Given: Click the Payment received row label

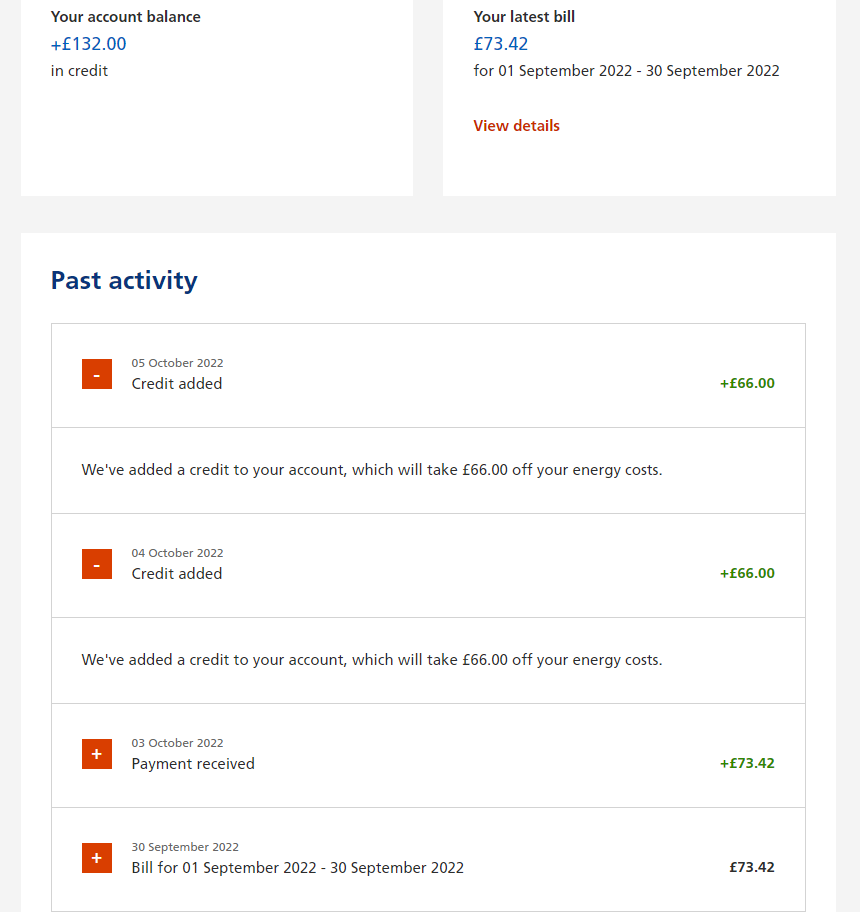Looking at the screenshot, I should coord(193,764).
